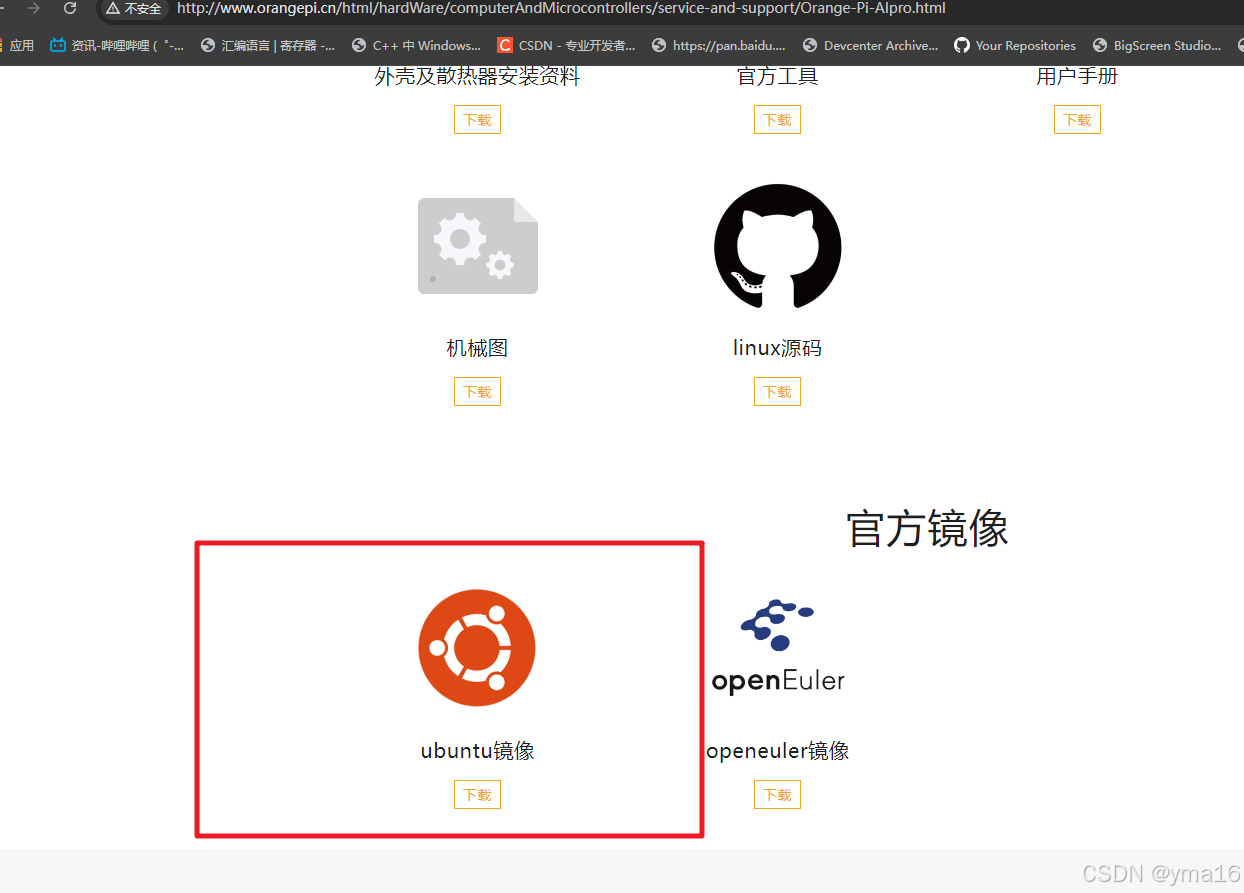This screenshot has width=1244, height=893.
Task: Click the GitHub Octocat logo icon
Action: pos(777,246)
